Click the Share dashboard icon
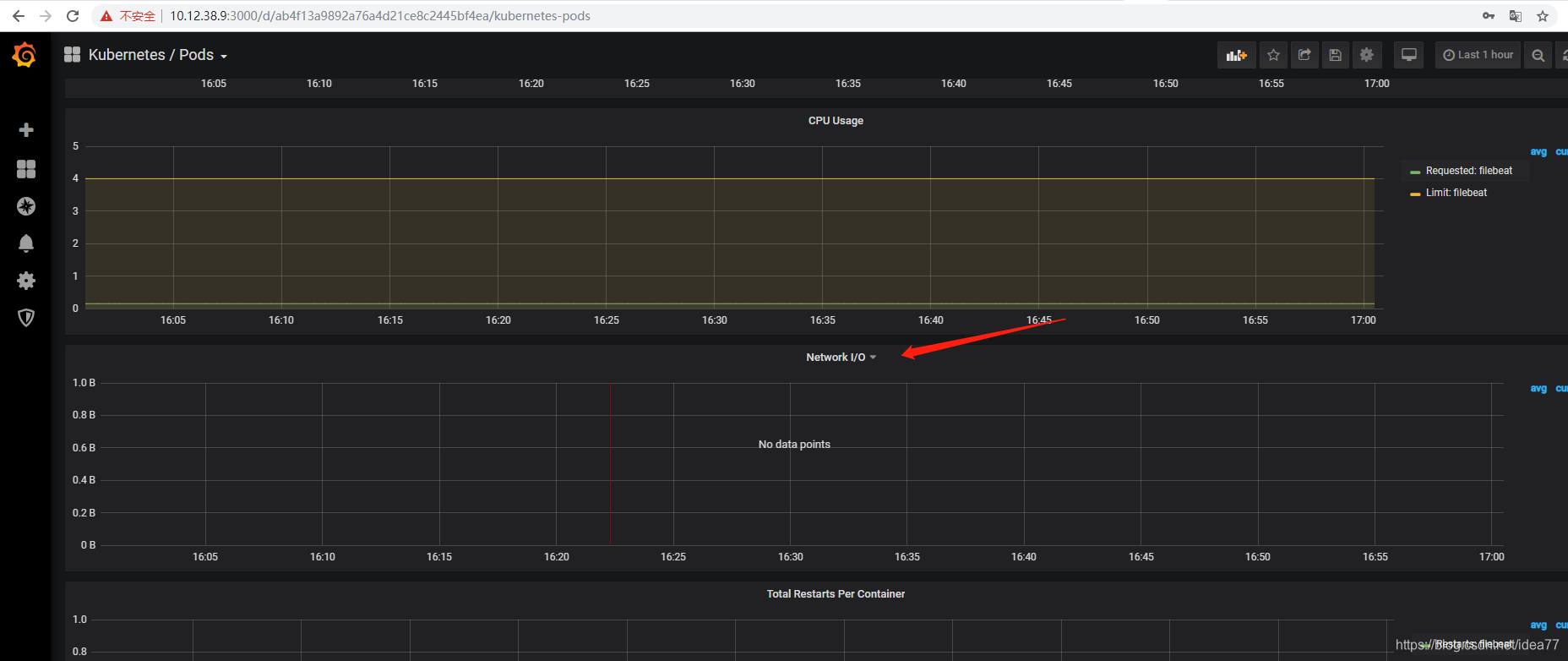Viewport: 1568px width, 661px height. pyautogui.click(x=1304, y=55)
